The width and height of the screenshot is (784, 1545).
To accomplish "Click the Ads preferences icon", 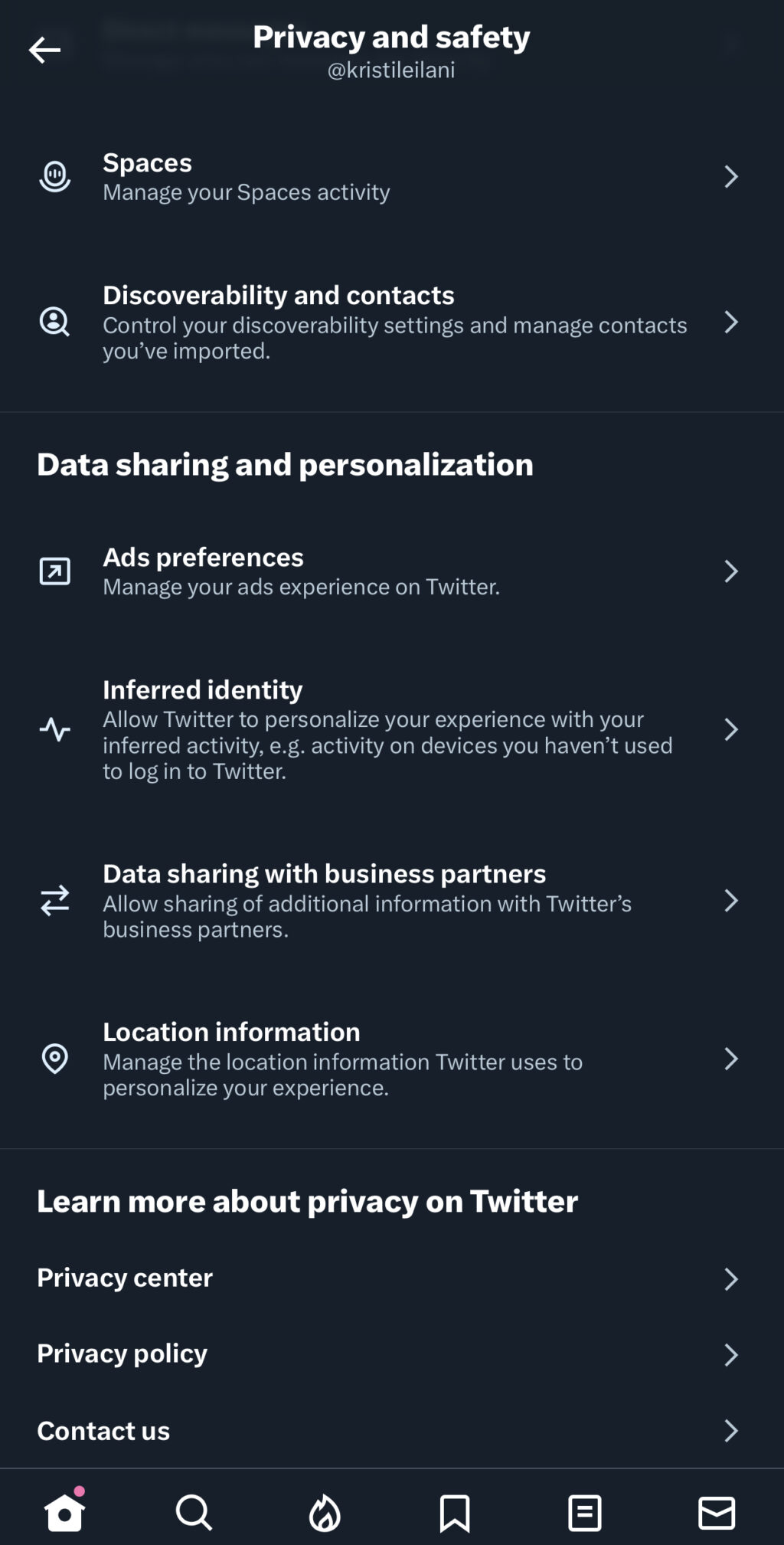I will click(54, 570).
